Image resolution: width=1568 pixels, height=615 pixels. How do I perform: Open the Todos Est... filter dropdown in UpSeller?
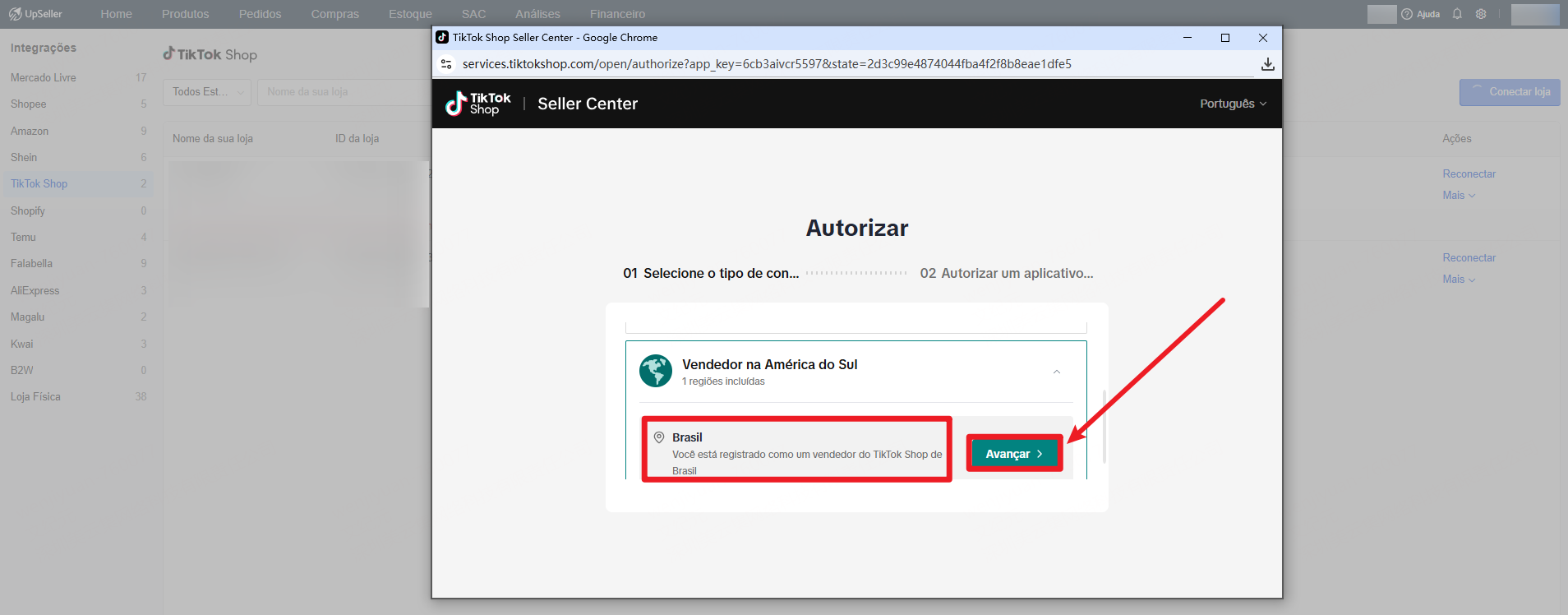[207, 92]
